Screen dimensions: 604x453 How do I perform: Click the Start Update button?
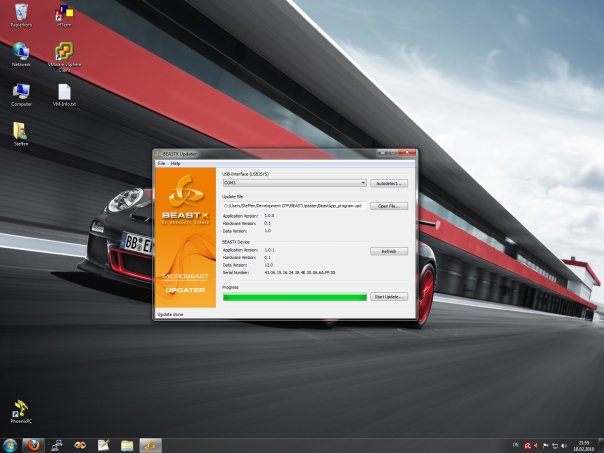tap(389, 297)
